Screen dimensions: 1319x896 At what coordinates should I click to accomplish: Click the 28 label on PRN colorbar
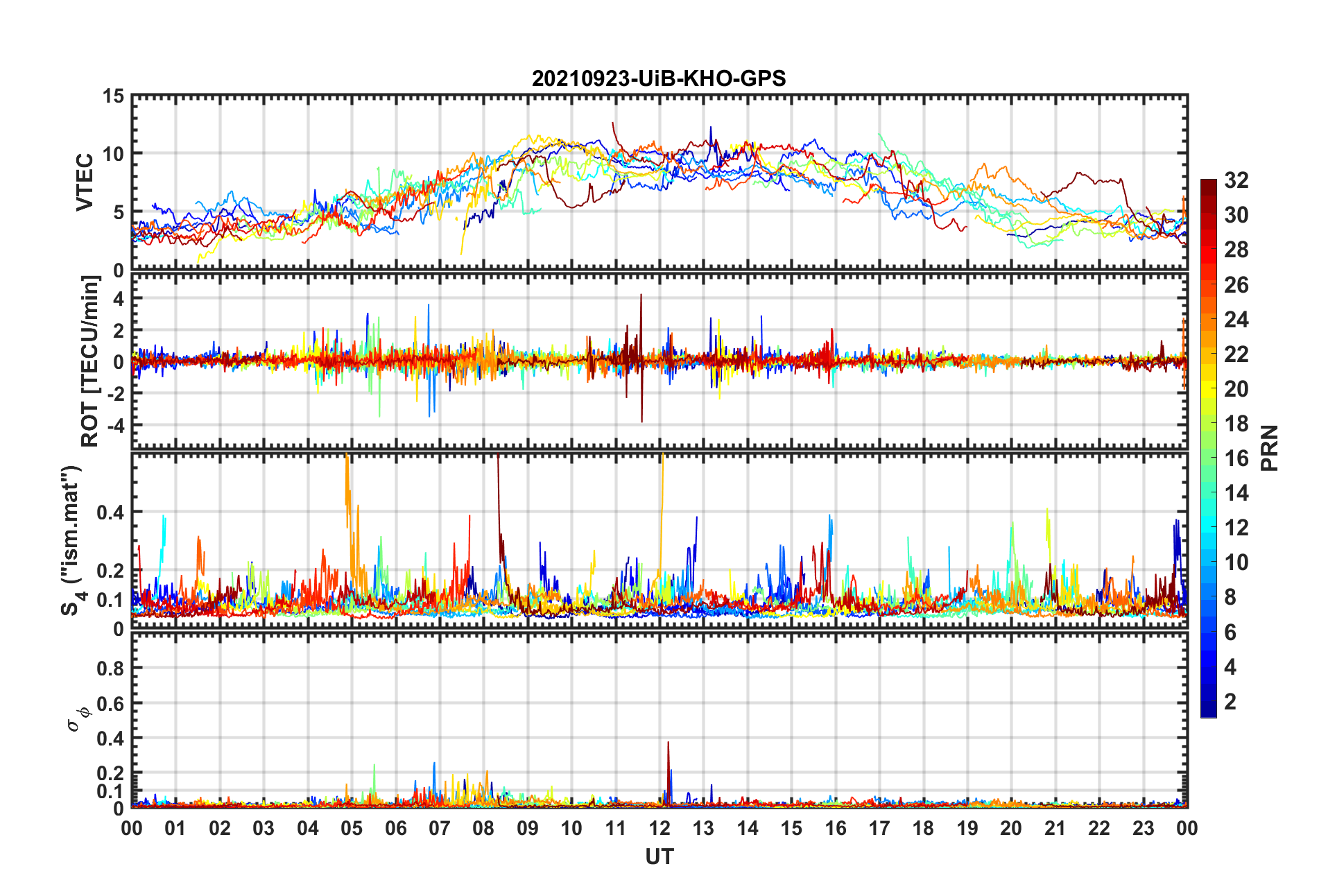[1236, 250]
